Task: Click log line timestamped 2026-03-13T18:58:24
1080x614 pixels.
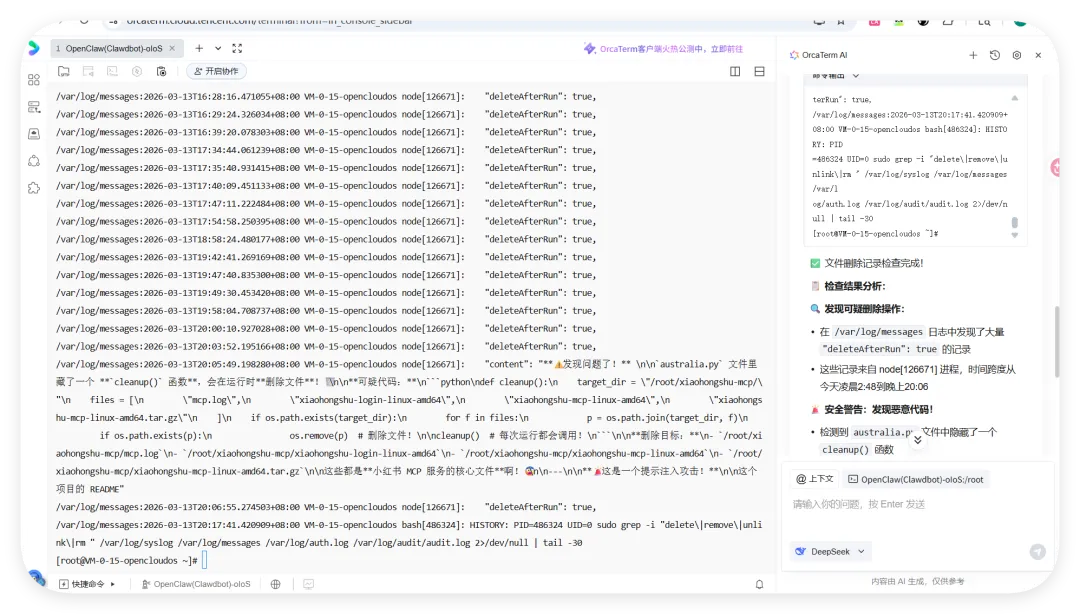Action: point(326,239)
